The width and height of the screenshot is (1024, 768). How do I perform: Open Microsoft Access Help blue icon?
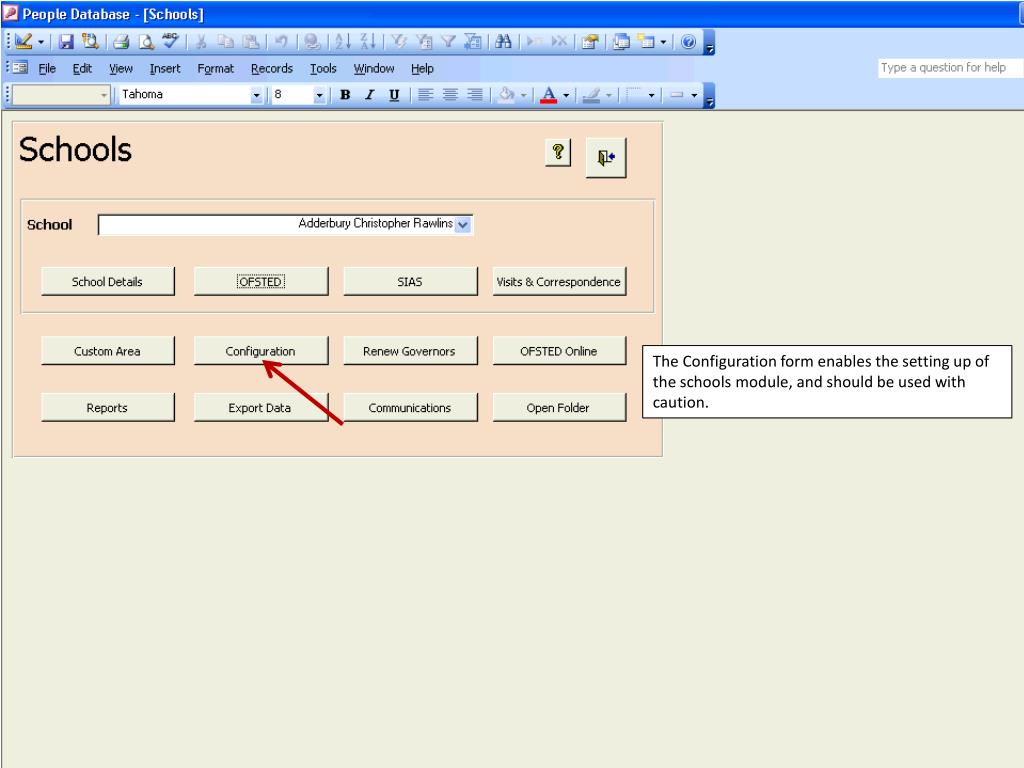[686, 44]
